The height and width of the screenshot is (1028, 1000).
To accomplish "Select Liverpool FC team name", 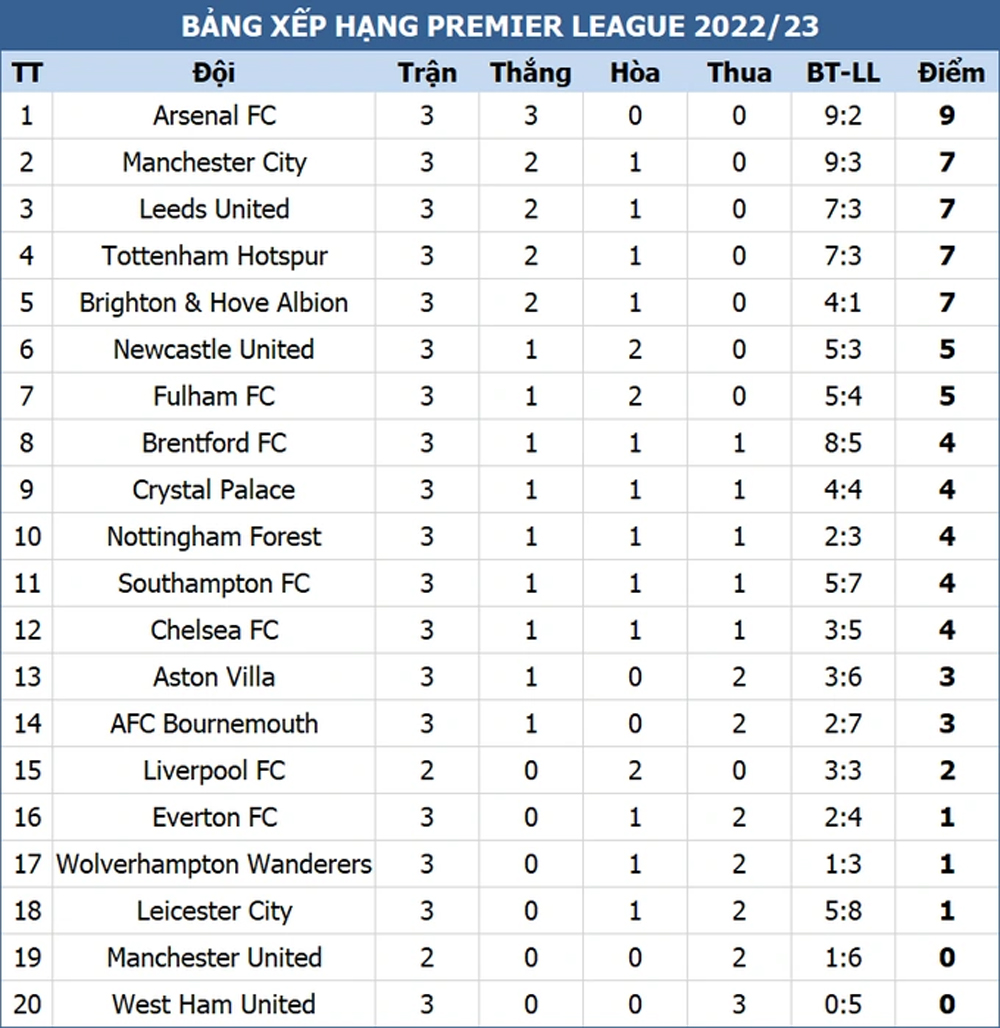I will tap(214, 771).
